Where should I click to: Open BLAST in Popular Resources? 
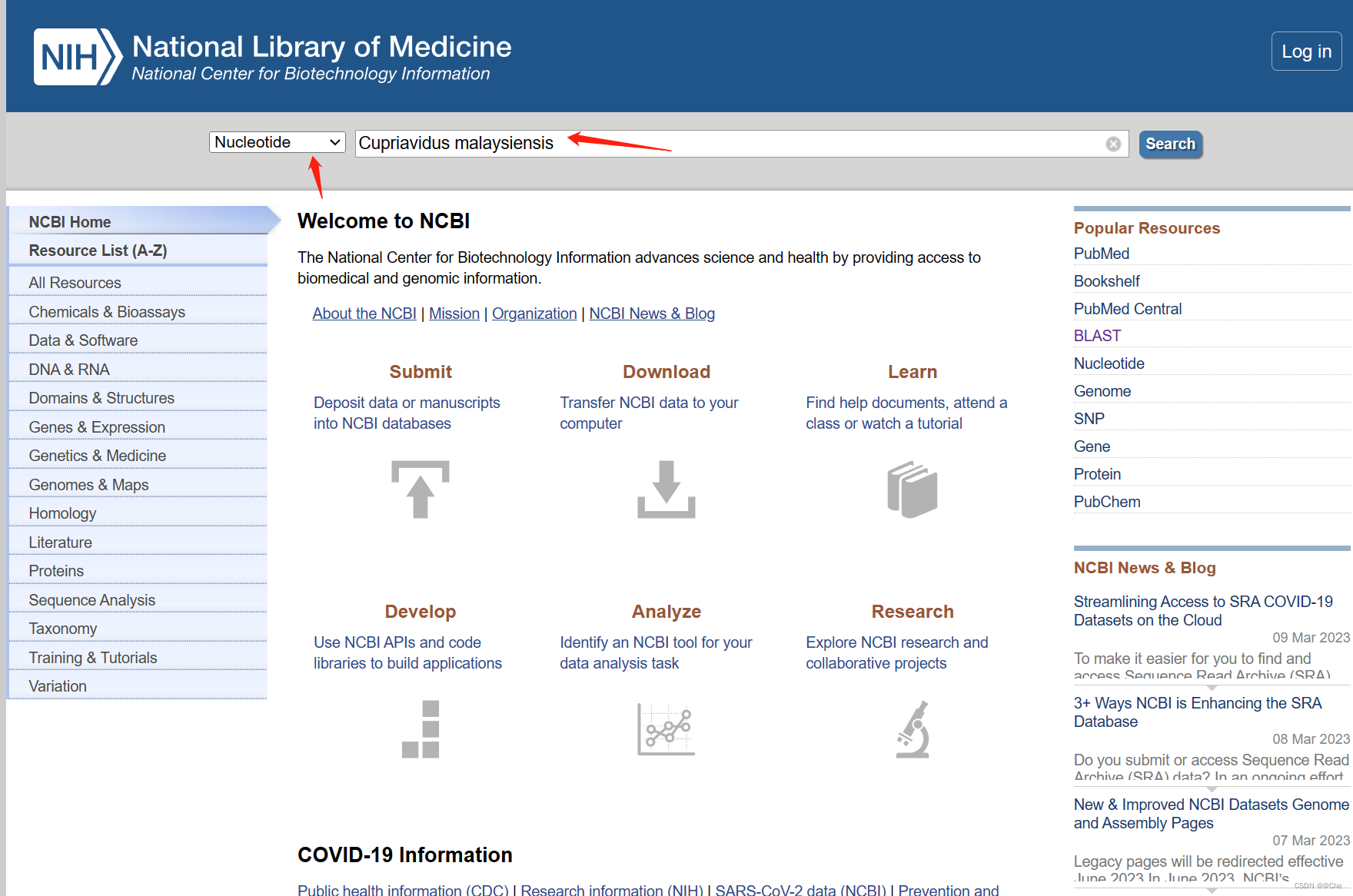1097,336
